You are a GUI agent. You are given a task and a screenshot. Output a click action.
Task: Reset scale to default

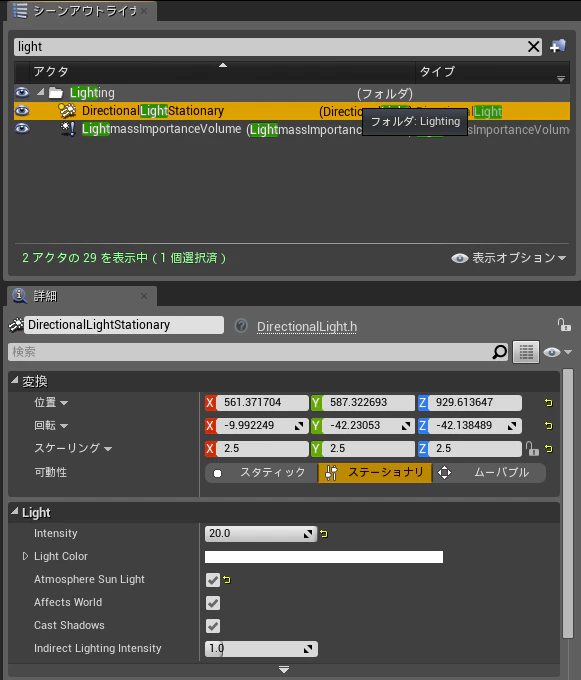pos(548,449)
